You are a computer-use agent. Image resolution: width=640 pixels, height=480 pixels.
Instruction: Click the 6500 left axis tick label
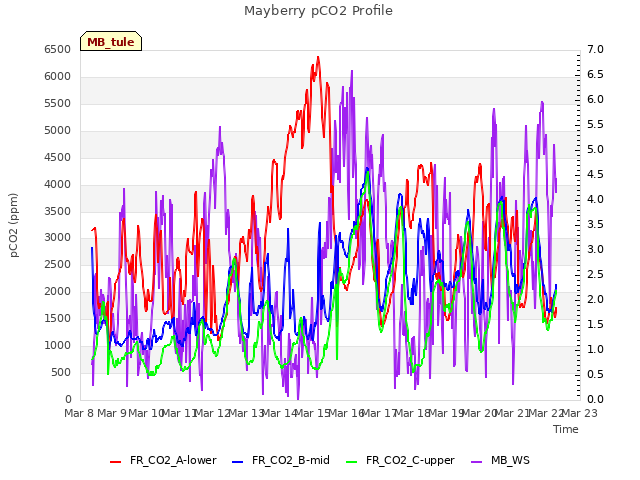[58, 49]
